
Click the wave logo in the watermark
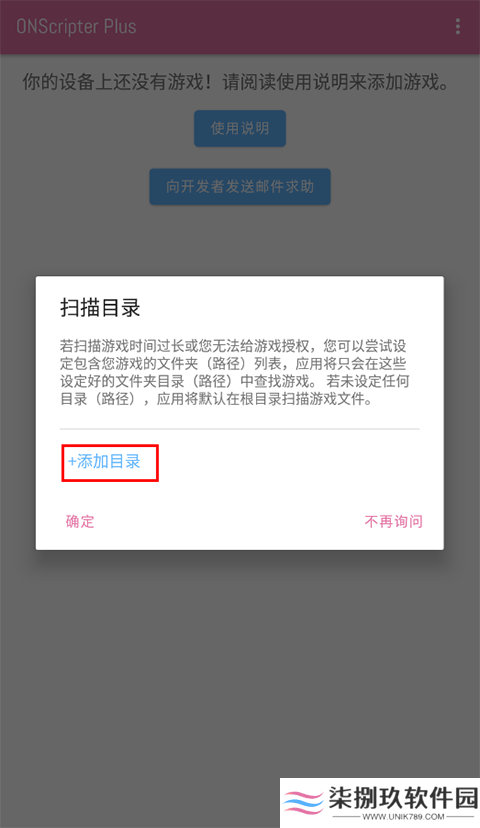click(303, 802)
